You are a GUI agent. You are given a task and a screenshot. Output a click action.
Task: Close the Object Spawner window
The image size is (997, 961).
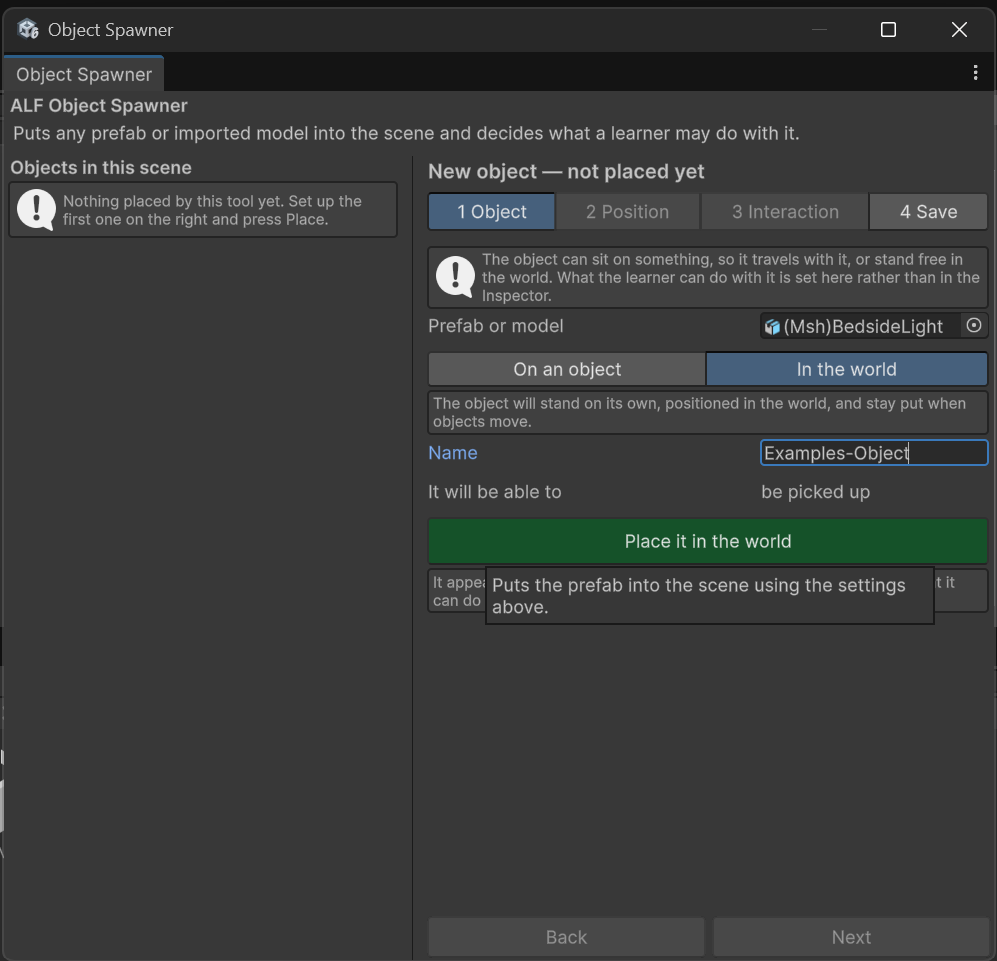click(959, 30)
